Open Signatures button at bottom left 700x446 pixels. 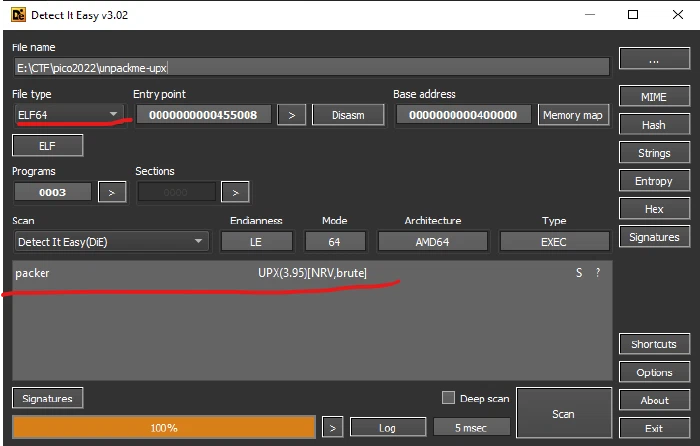coord(47,398)
